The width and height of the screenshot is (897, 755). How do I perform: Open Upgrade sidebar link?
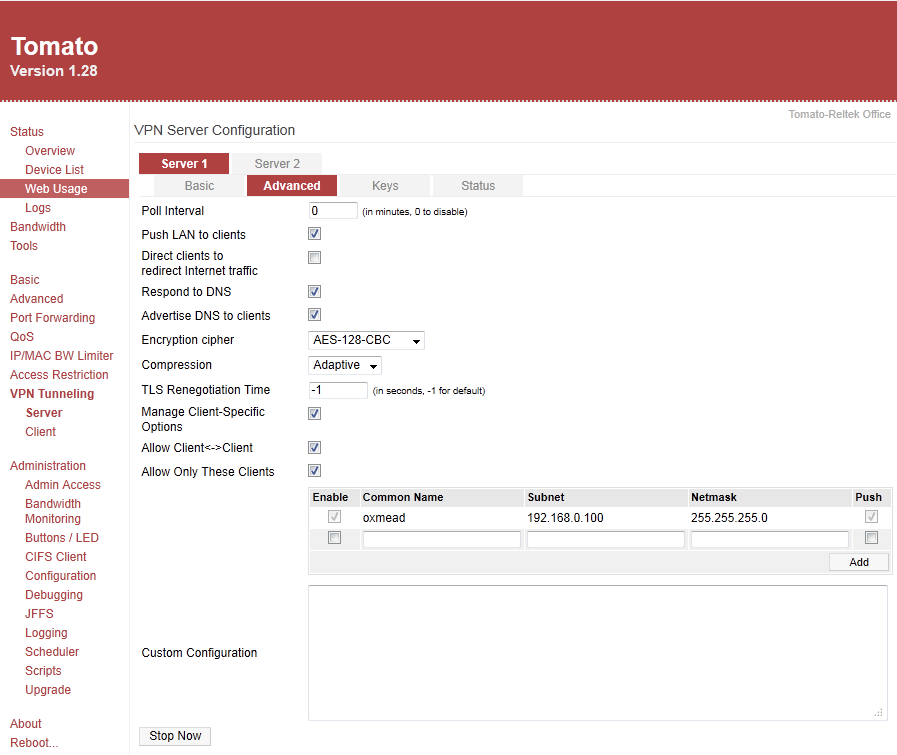pyautogui.click(x=48, y=690)
